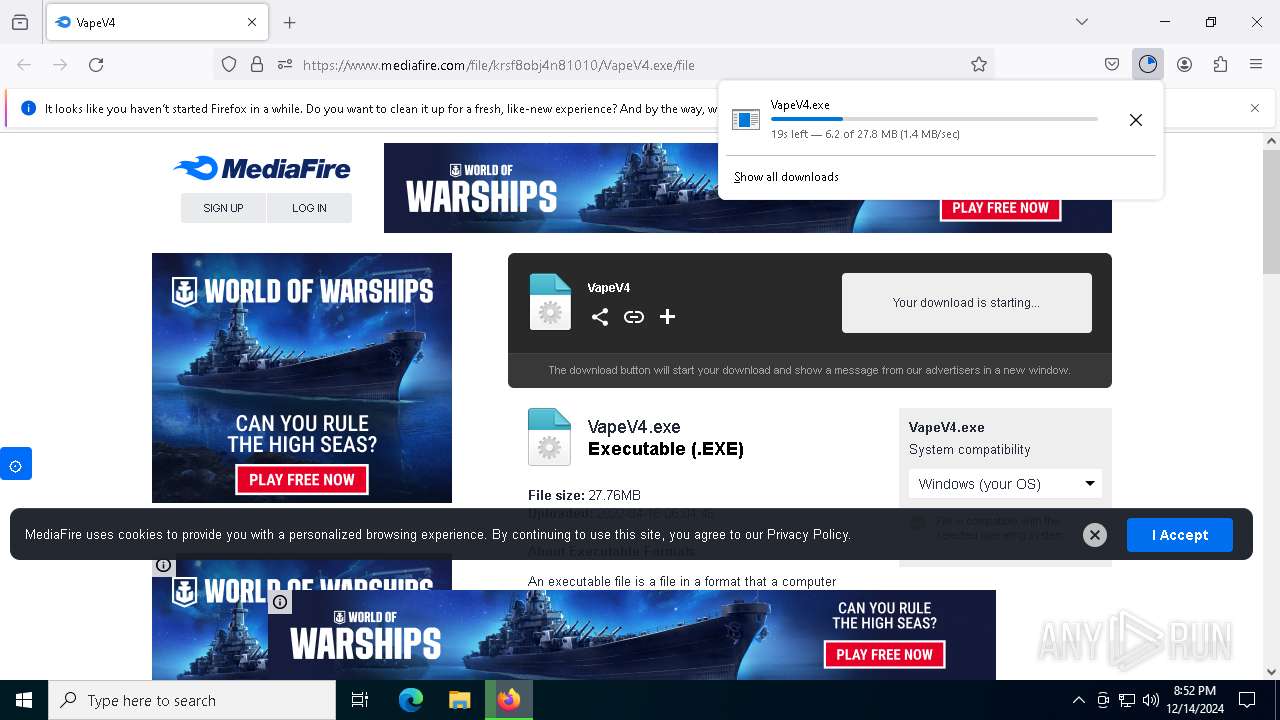Open a new browser tab

click(290, 22)
